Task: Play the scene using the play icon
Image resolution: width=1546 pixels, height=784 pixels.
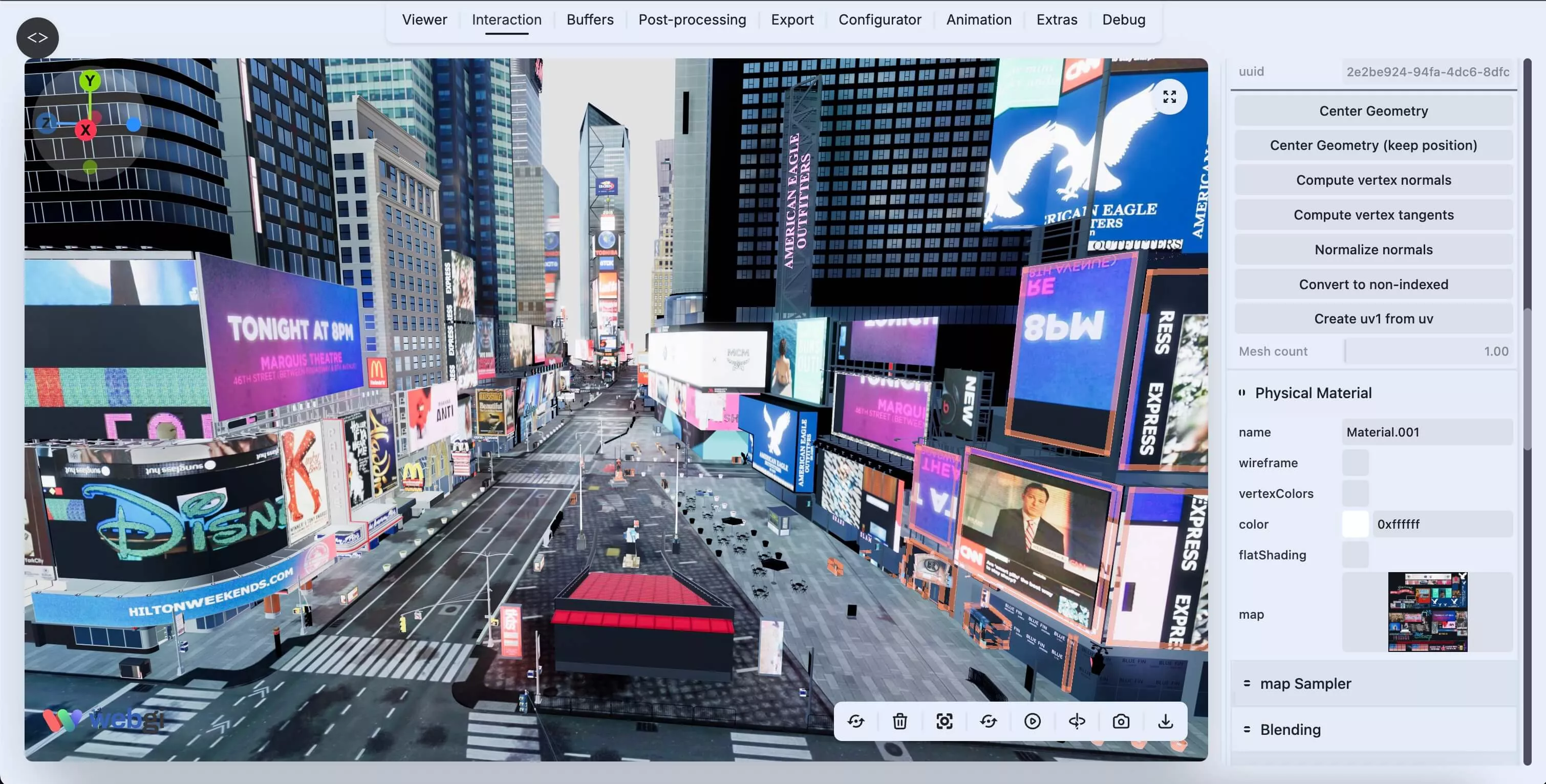Action: (x=1032, y=721)
